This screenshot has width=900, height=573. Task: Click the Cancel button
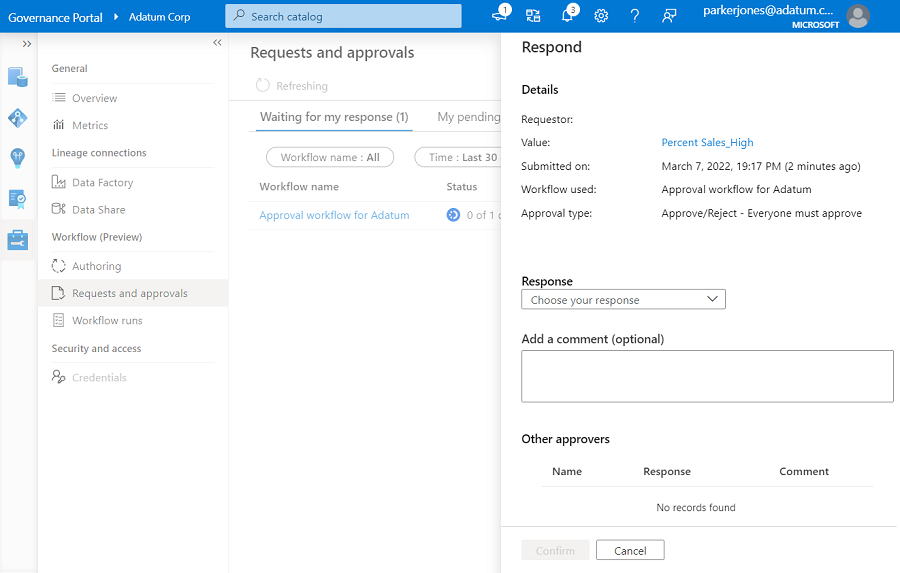(x=630, y=551)
